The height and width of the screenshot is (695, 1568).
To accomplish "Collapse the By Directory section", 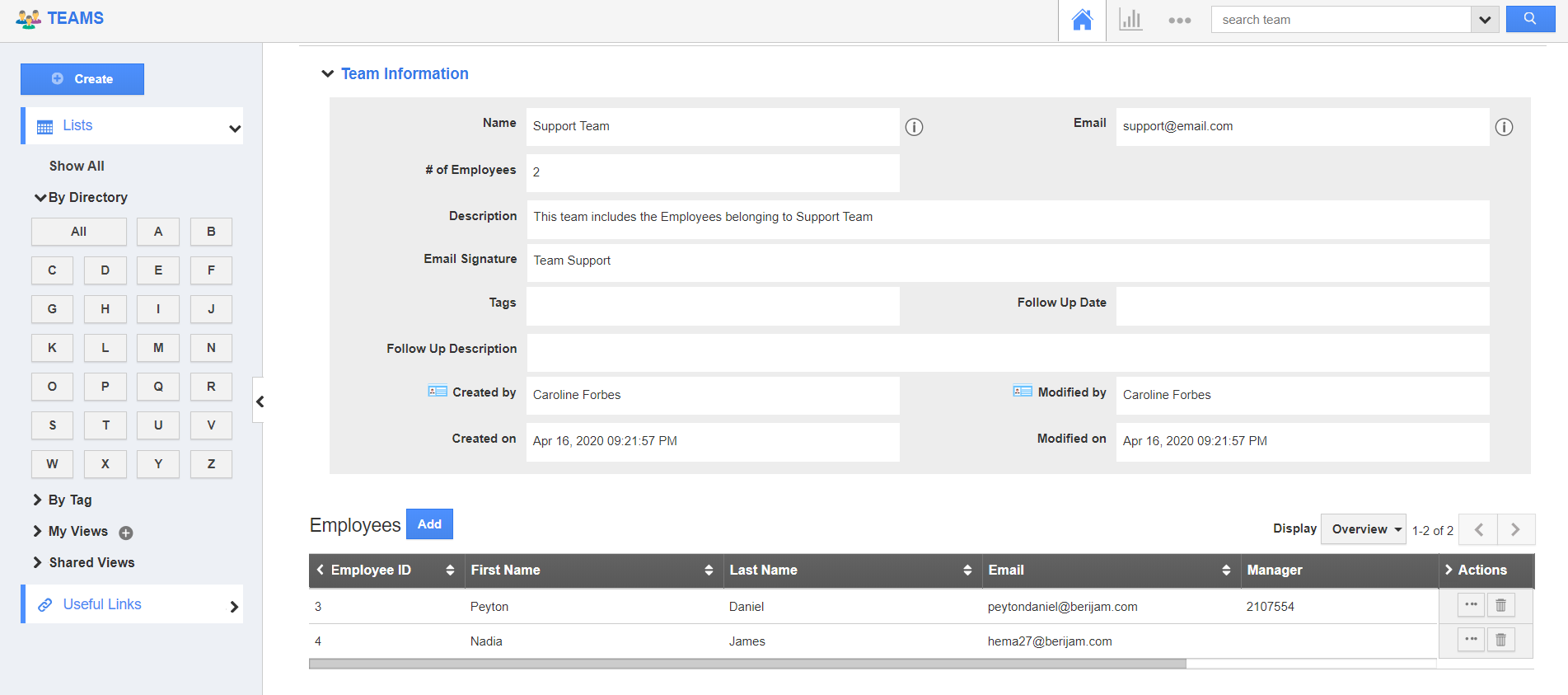I will click(x=40, y=197).
